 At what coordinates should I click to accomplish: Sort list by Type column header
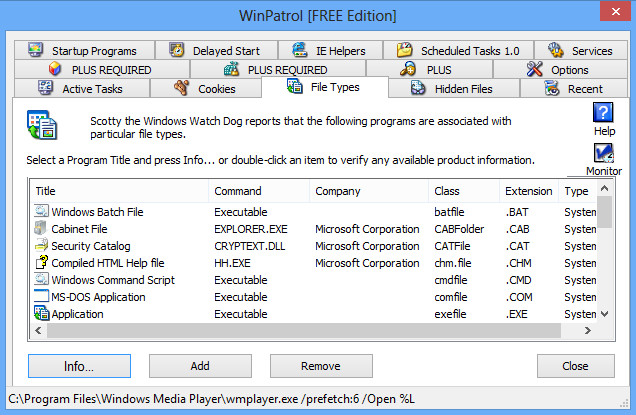coord(578,191)
